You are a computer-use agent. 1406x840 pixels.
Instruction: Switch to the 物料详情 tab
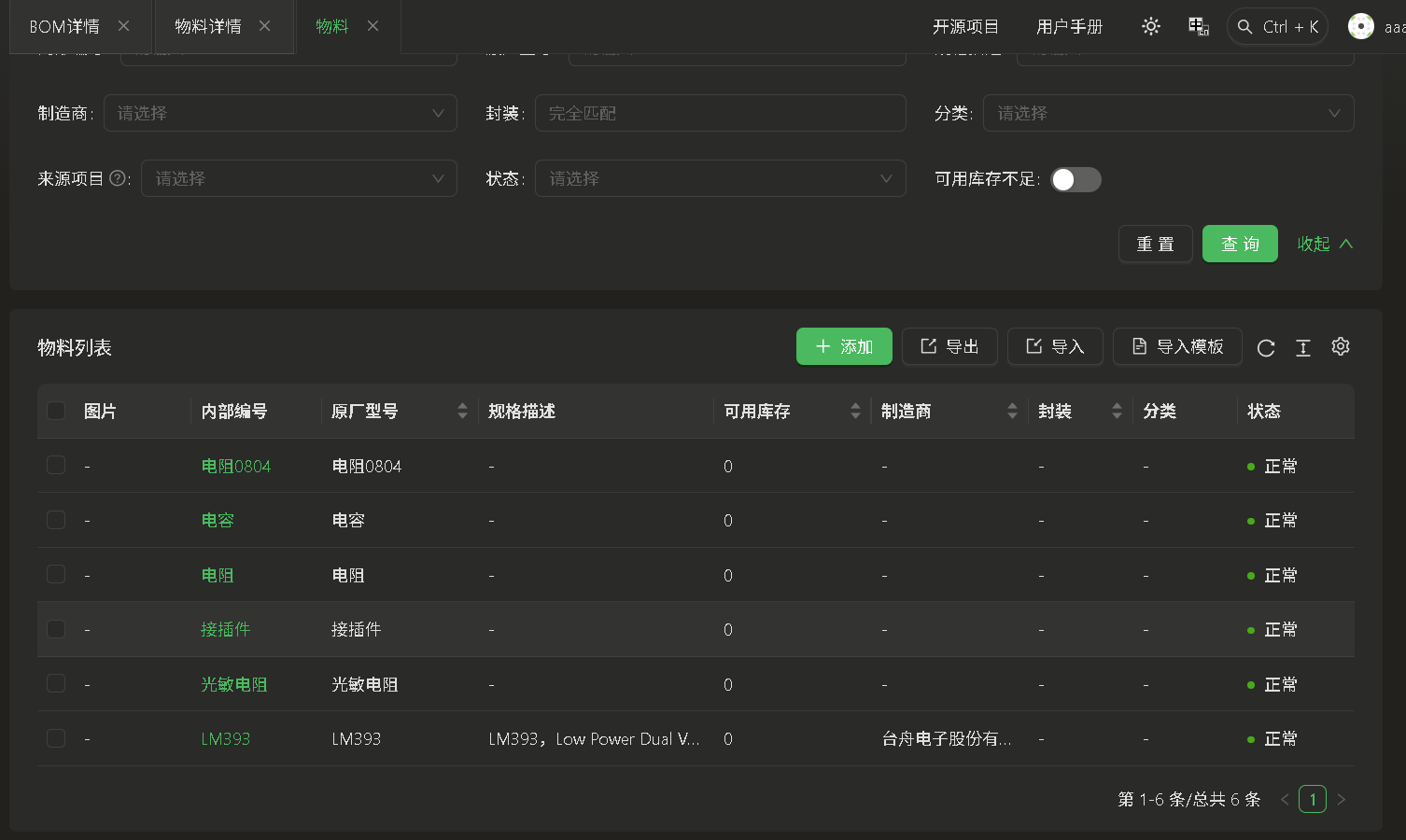click(x=207, y=26)
